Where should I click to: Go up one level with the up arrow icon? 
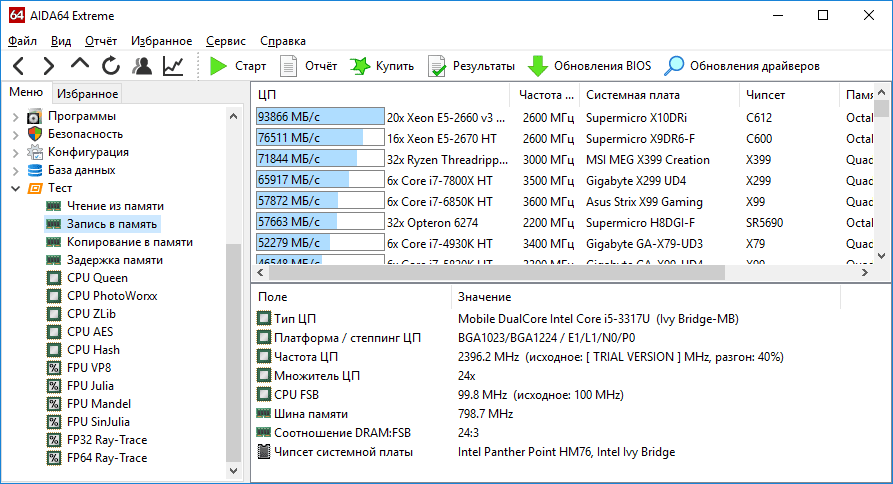pos(80,64)
